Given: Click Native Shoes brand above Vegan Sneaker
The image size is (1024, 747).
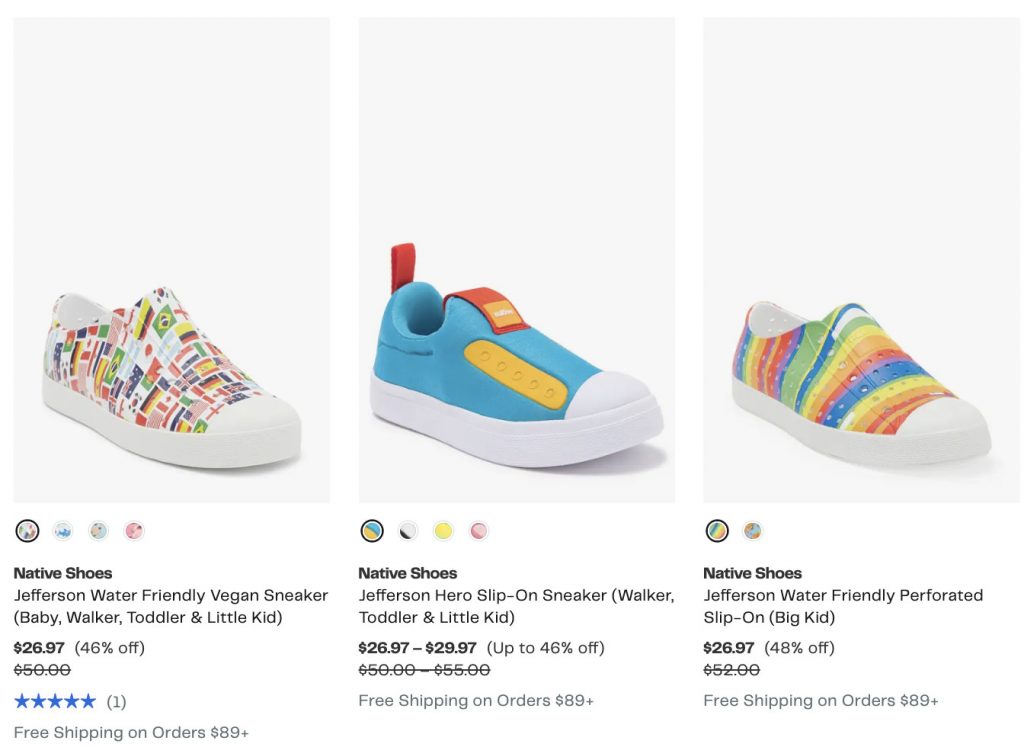Looking at the screenshot, I should (x=63, y=573).
